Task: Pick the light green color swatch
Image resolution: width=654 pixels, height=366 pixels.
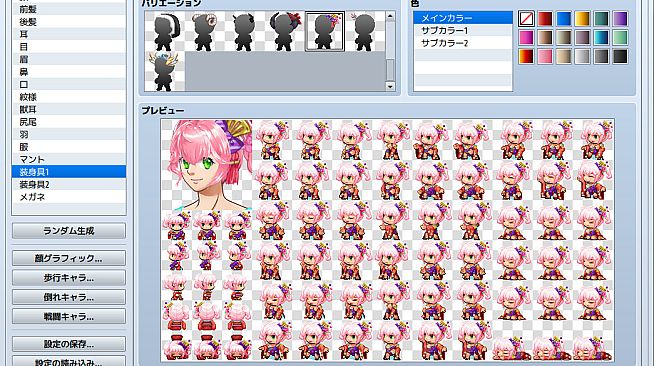Action: tap(620, 38)
